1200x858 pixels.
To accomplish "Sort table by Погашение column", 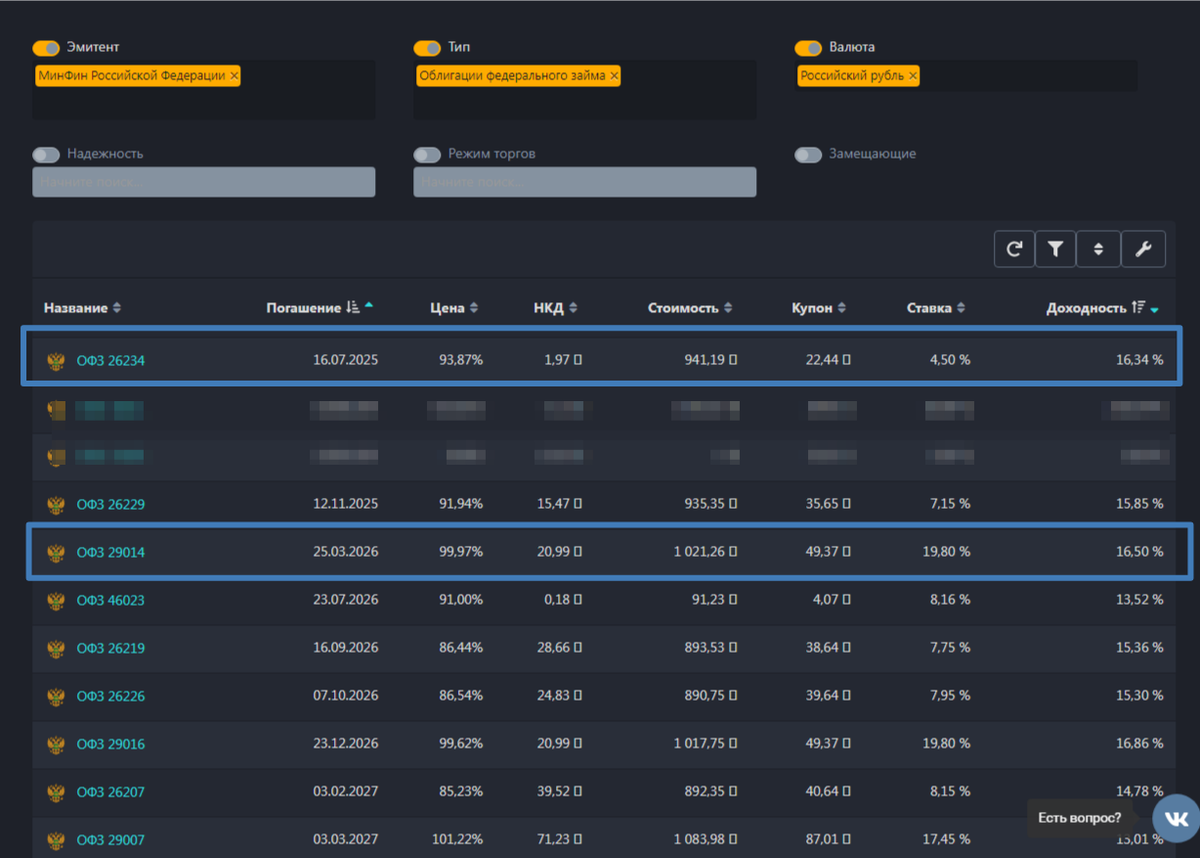I will [x=319, y=308].
